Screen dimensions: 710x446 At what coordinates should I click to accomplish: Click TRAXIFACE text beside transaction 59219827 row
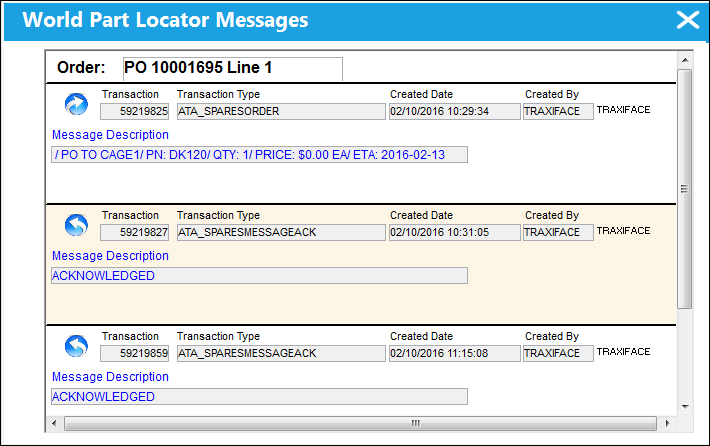[x=623, y=231]
